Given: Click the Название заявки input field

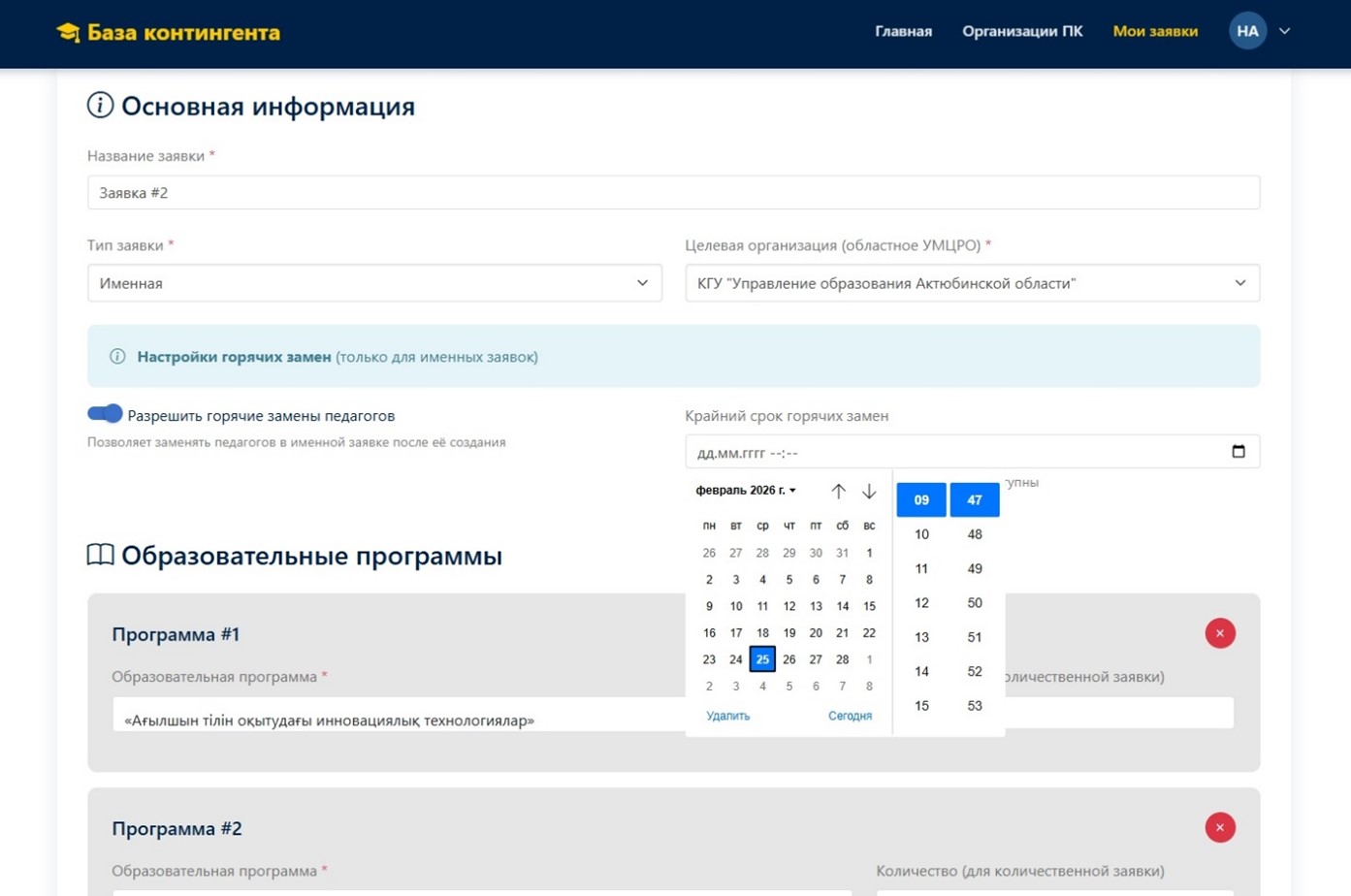Looking at the screenshot, I should (673, 193).
